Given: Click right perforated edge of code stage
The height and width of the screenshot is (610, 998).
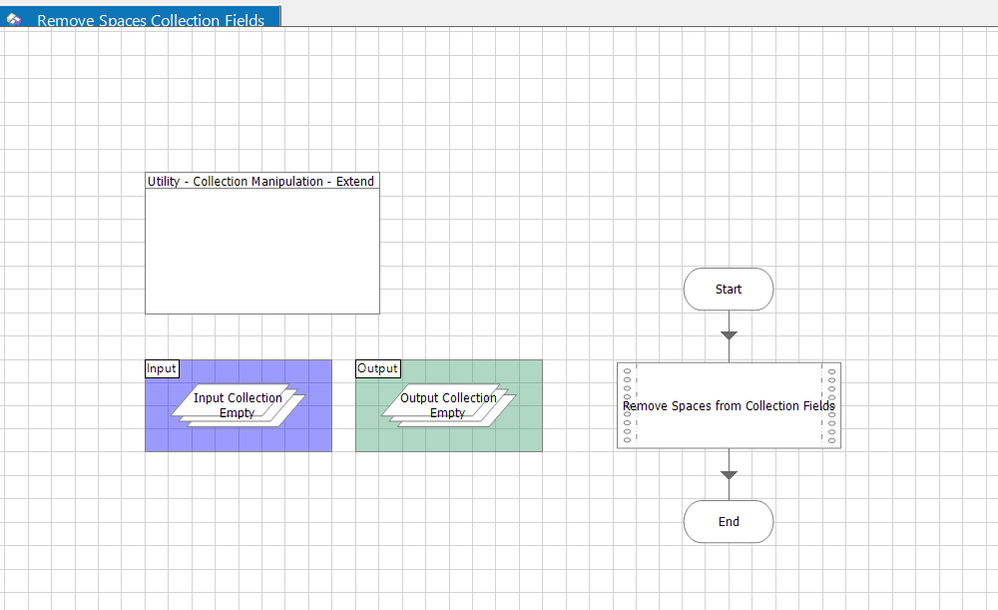Looking at the screenshot, I should click(831, 406).
